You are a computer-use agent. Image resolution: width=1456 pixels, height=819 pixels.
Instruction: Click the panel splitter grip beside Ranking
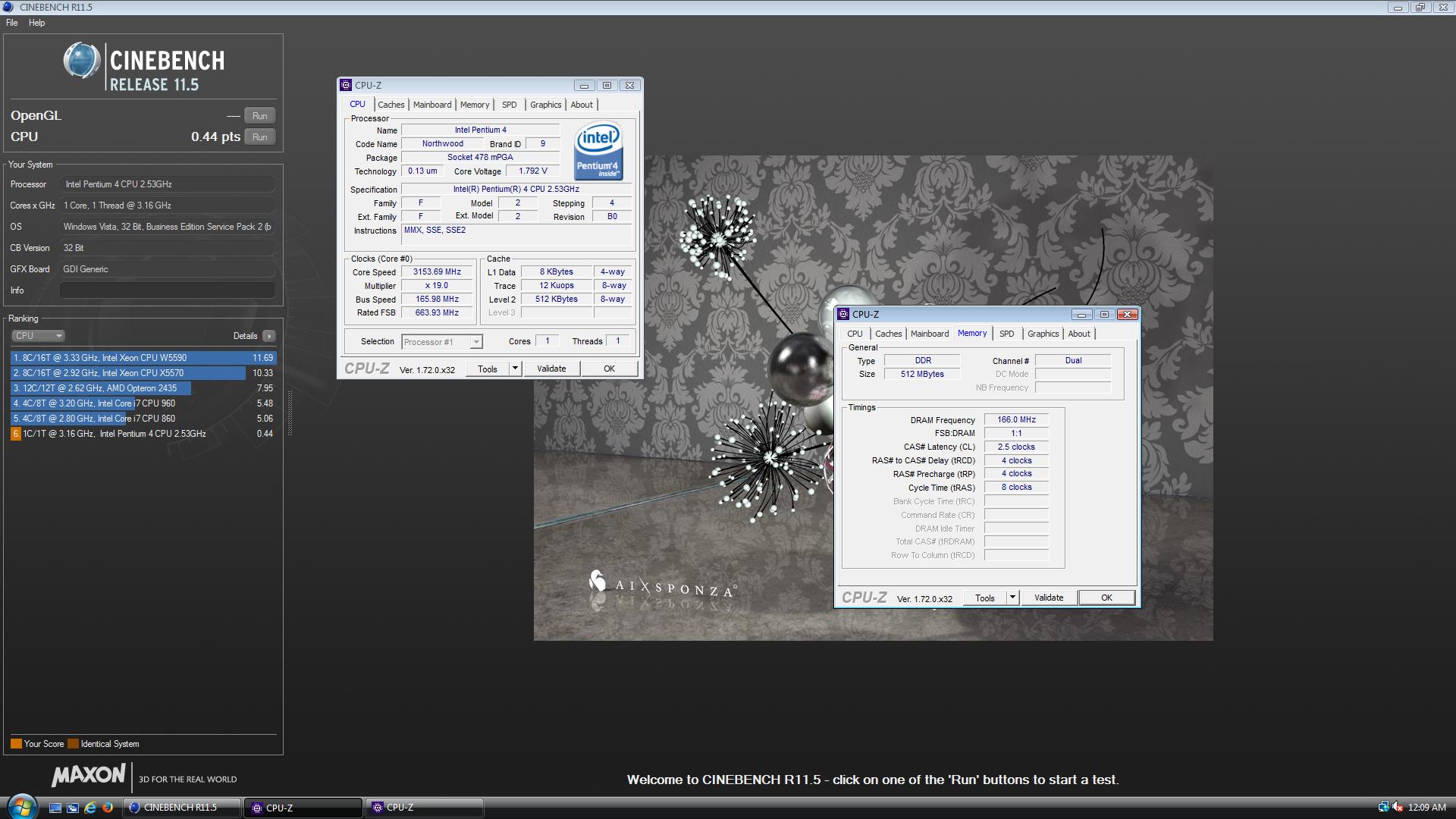pyautogui.click(x=289, y=413)
